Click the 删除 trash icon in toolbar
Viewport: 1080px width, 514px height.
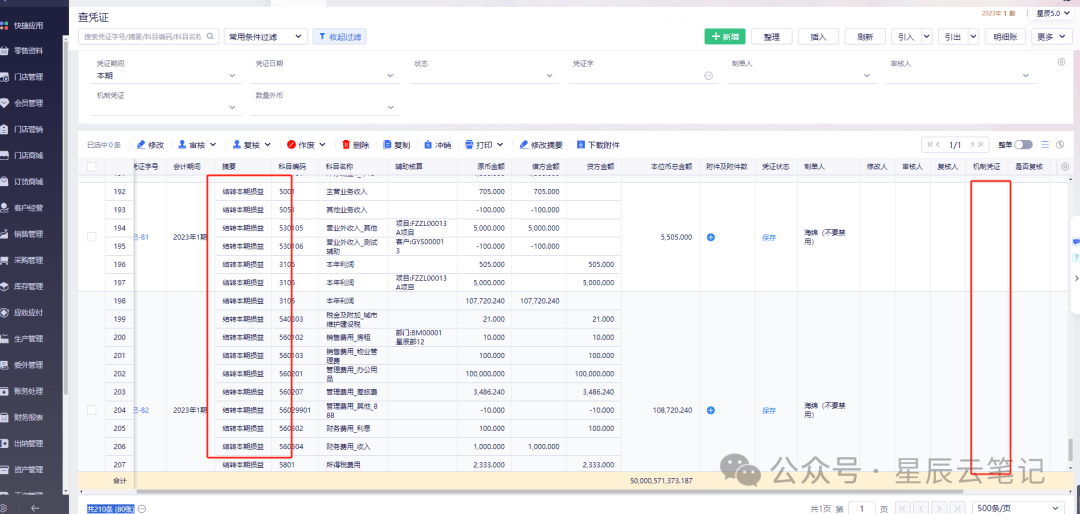(x=346, y=145)
